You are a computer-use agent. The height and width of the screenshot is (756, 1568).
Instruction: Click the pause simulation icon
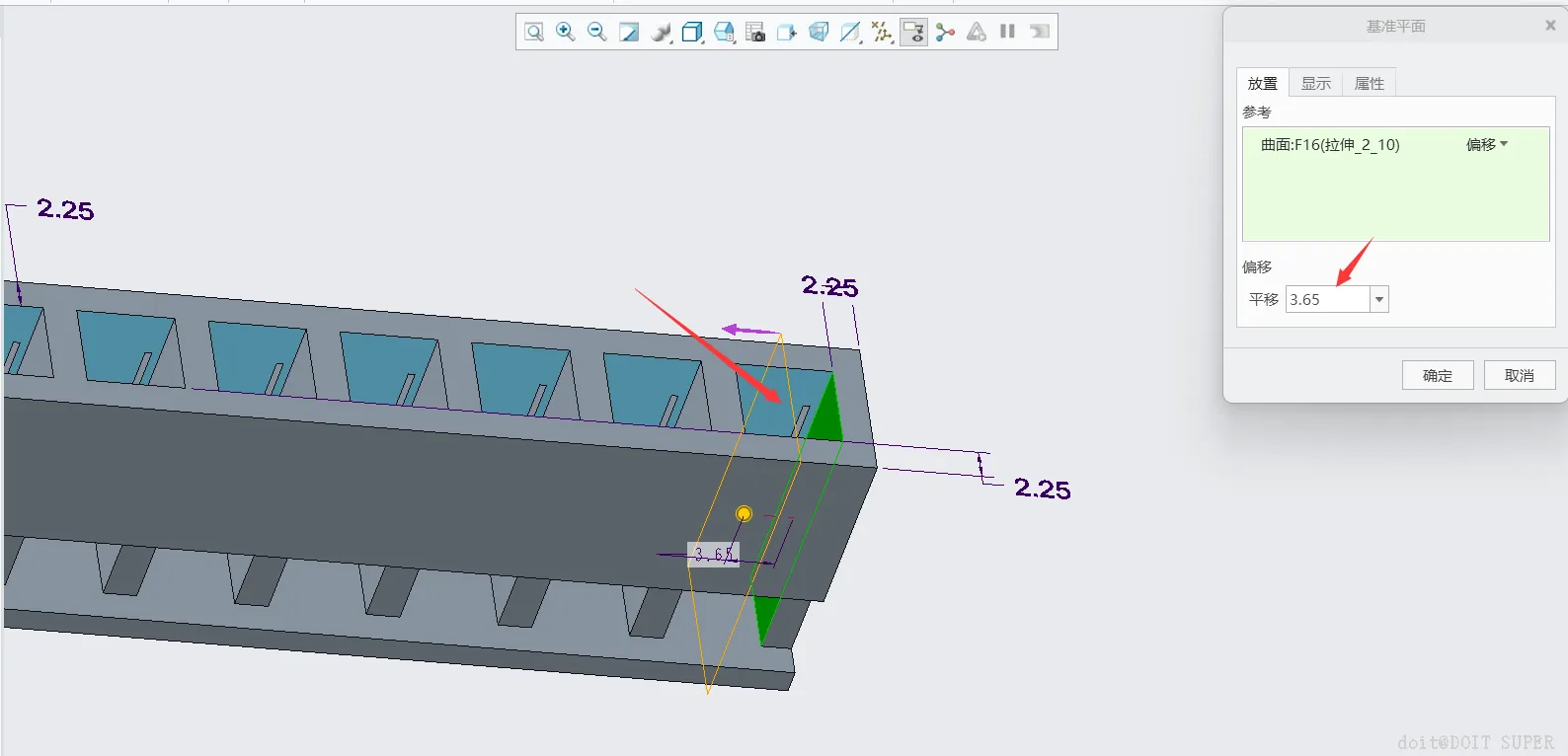(x=1007, y=32)
